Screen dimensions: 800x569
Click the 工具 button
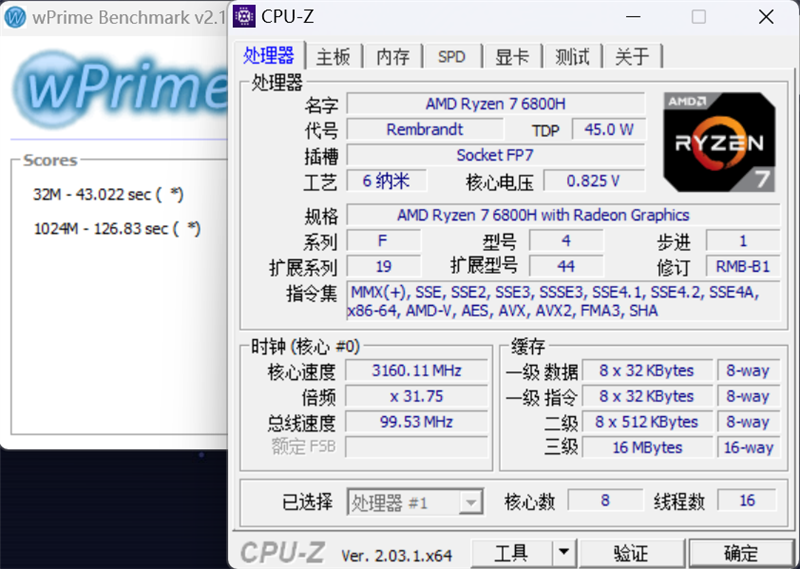[x=511, y=552]
